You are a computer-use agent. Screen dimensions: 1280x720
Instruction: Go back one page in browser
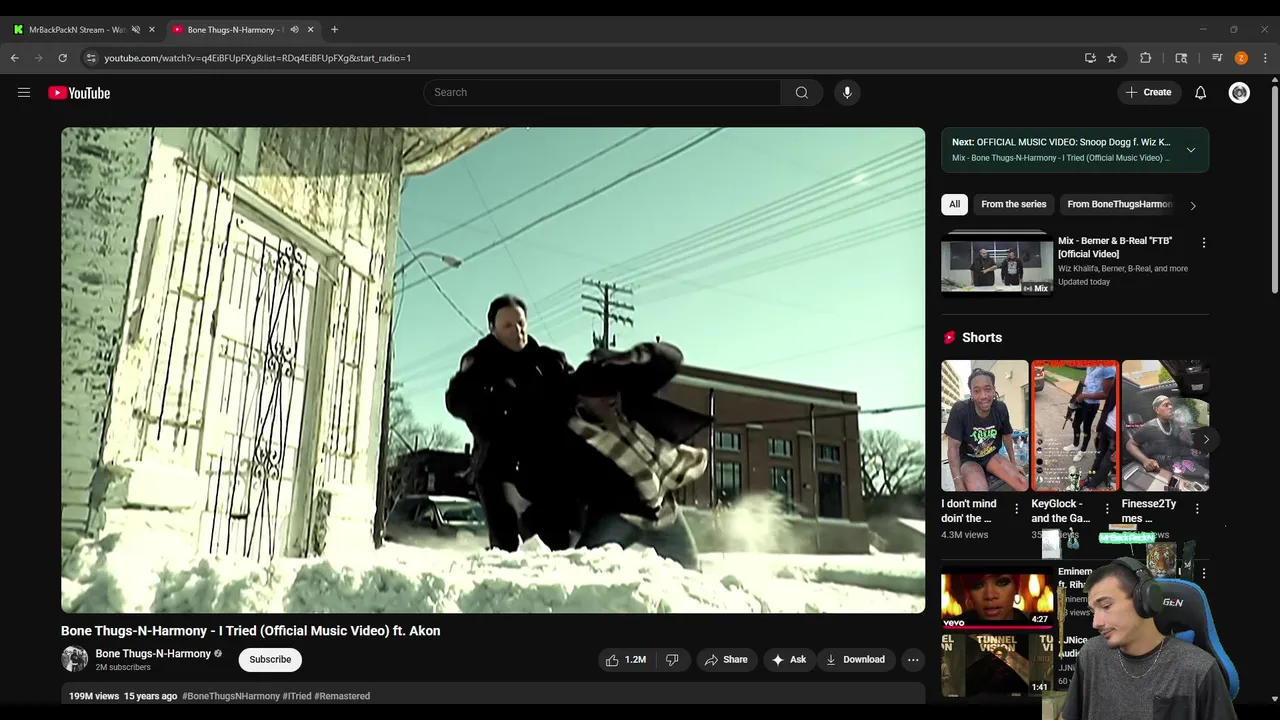pyautogui.click(x=15, y=58)
